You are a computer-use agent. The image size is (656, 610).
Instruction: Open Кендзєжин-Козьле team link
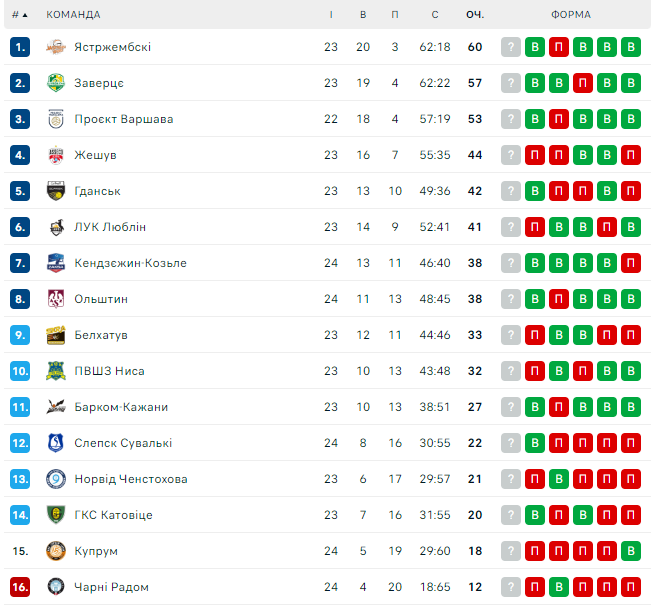click(130, 263)
